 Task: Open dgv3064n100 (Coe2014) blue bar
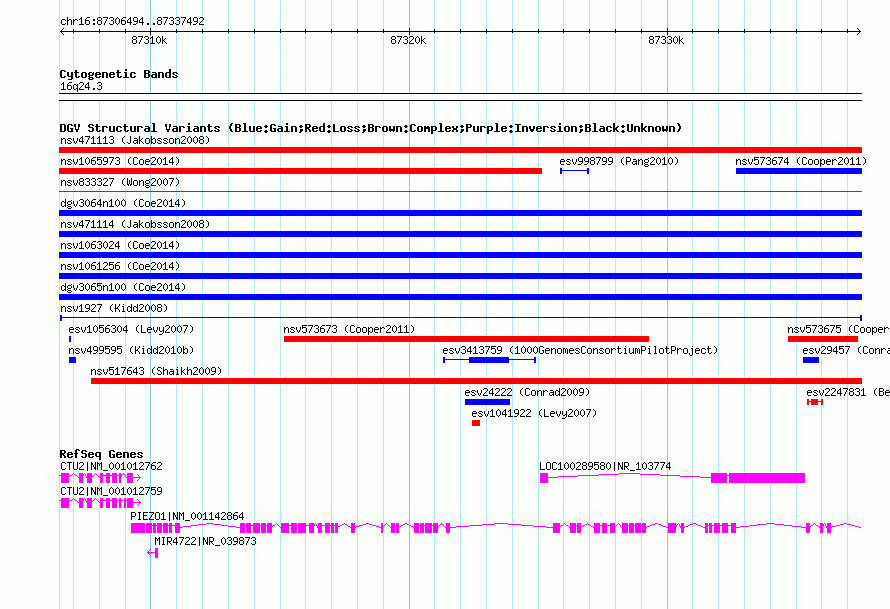point(460,213)
